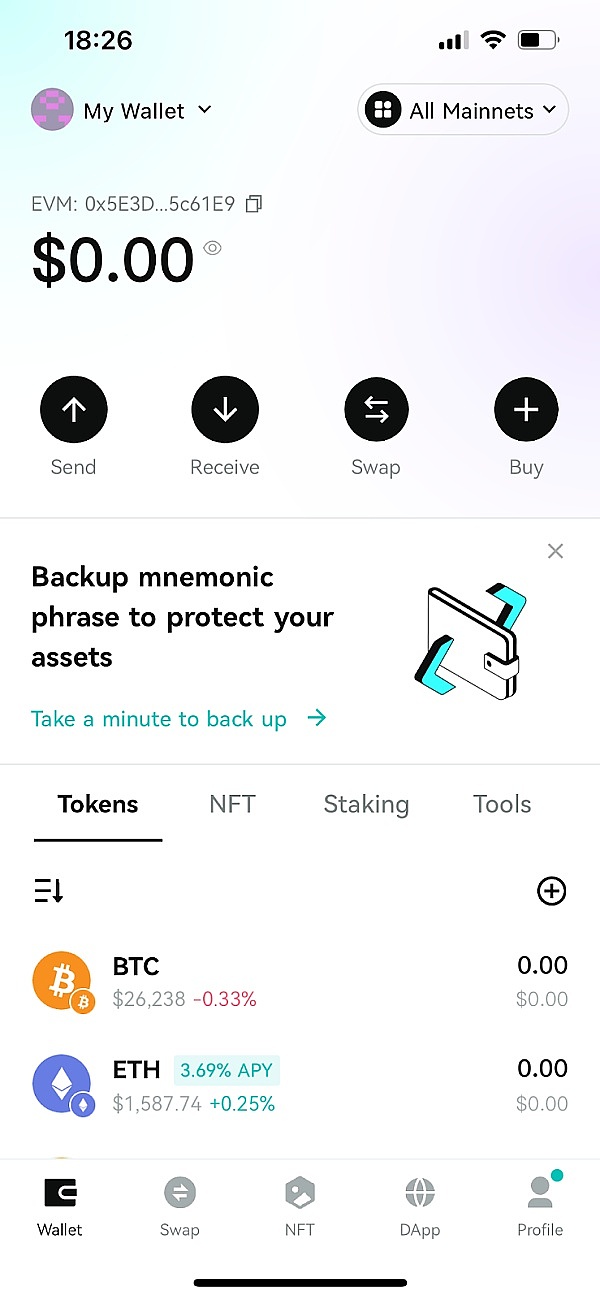Open the token sort order icon
Viewport: 600px width, 1299px height.
49,890
